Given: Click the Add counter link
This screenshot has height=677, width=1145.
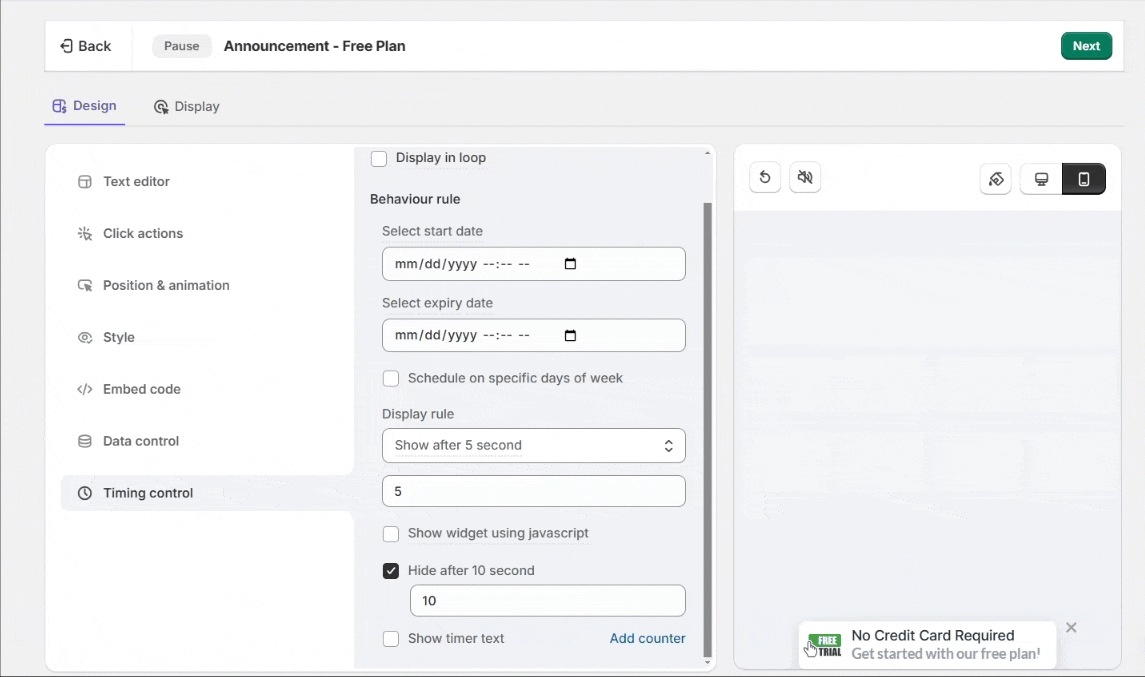Looking at the screenshot, I should (x=647, y=638).
